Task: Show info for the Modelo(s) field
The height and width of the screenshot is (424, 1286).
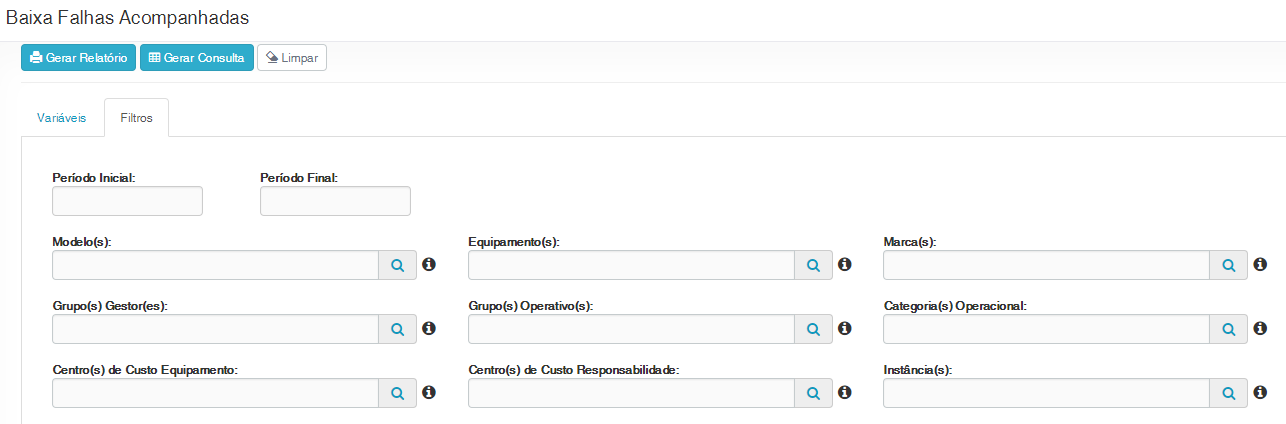Action: (429, 265)
